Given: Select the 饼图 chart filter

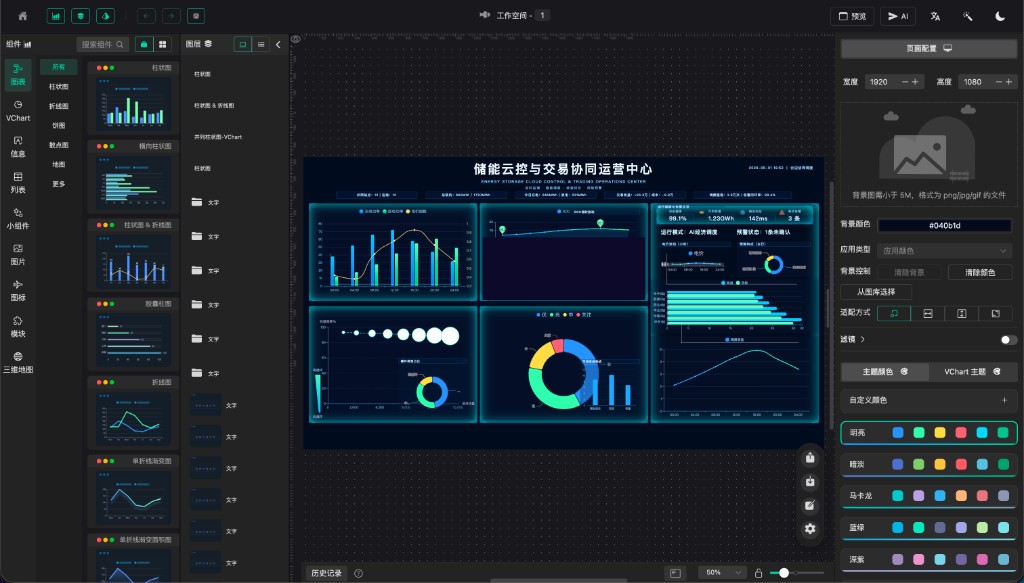Looking at the screenshot, I should pyautogui.click(x=59, y=125).
